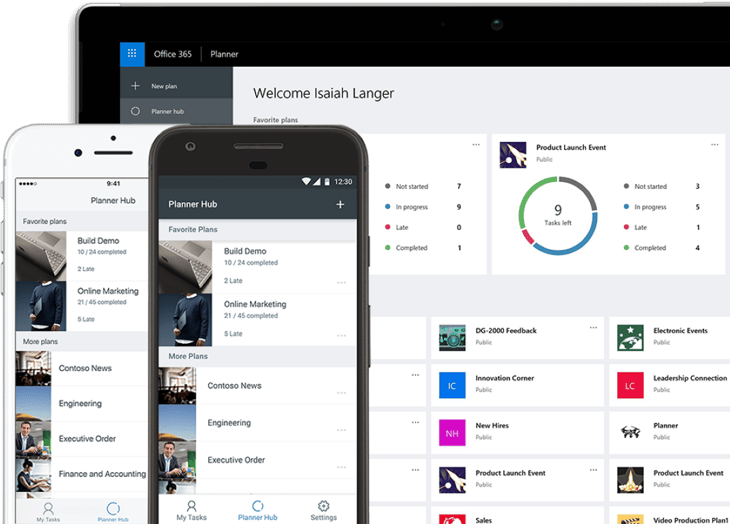Image resolution: width=730 pixels, height=524 pixels.
Task: Open more options on Product Launch Event favorite card
Action: [x=715, y=145]
